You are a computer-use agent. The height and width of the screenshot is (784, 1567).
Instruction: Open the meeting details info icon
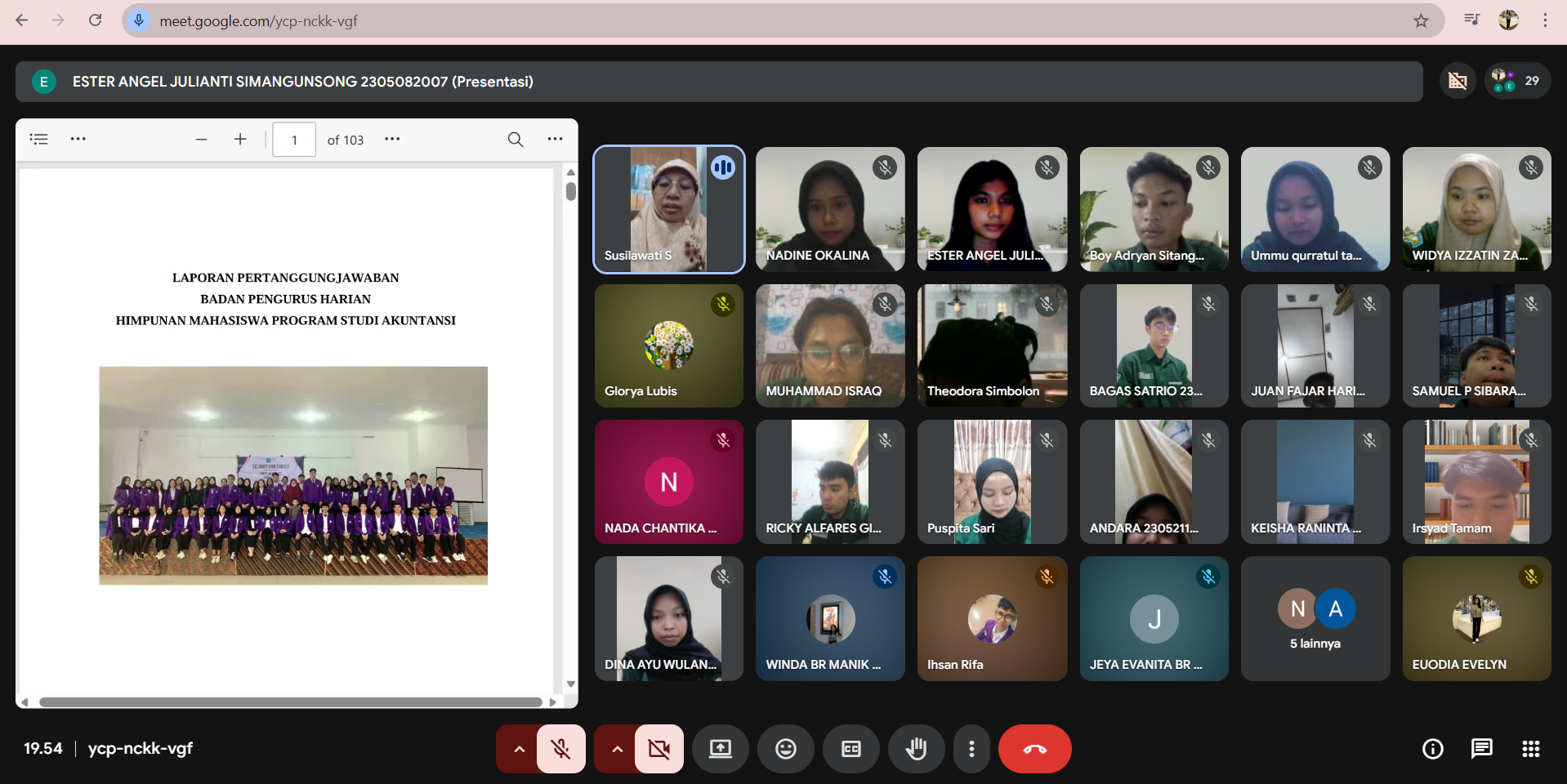tap(1432, 749)
